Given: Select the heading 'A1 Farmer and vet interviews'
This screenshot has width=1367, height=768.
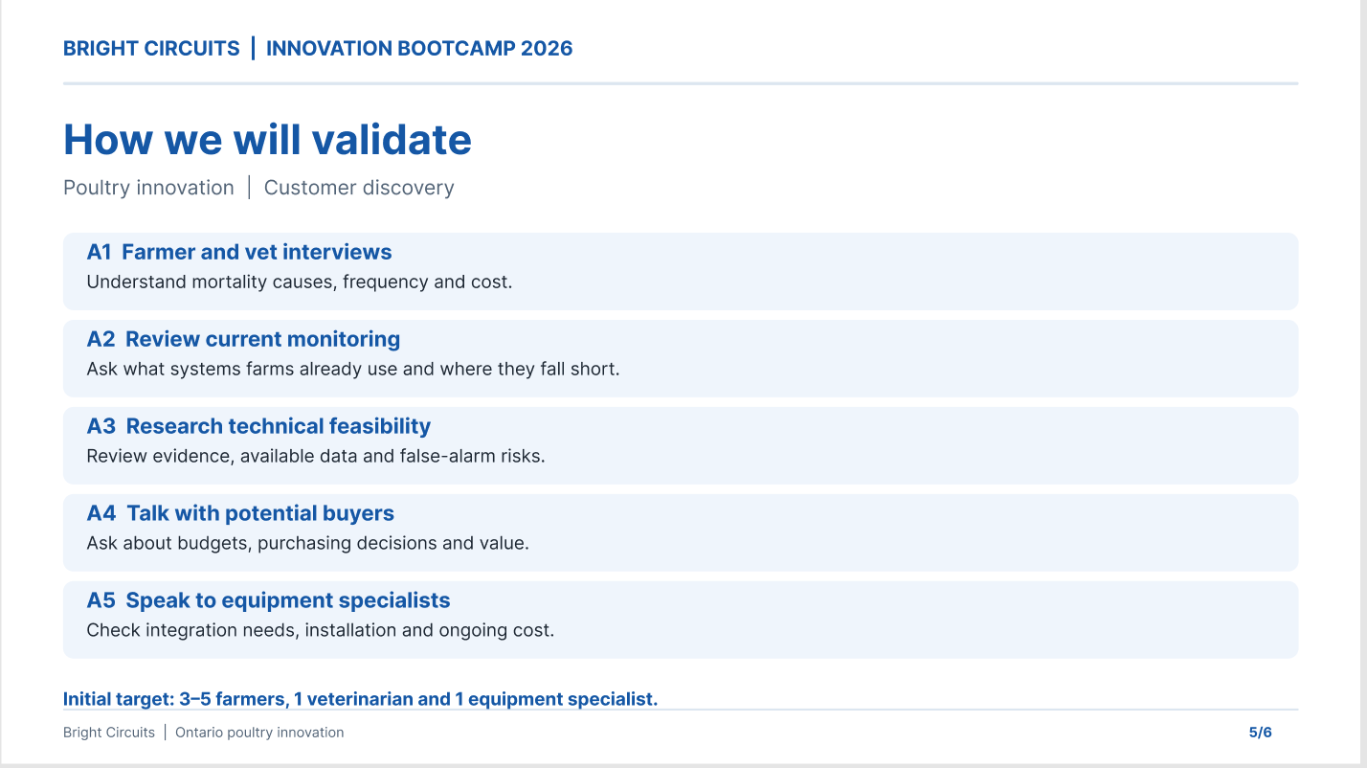Looking at the screenshot, I should click(x=239, y=252).
